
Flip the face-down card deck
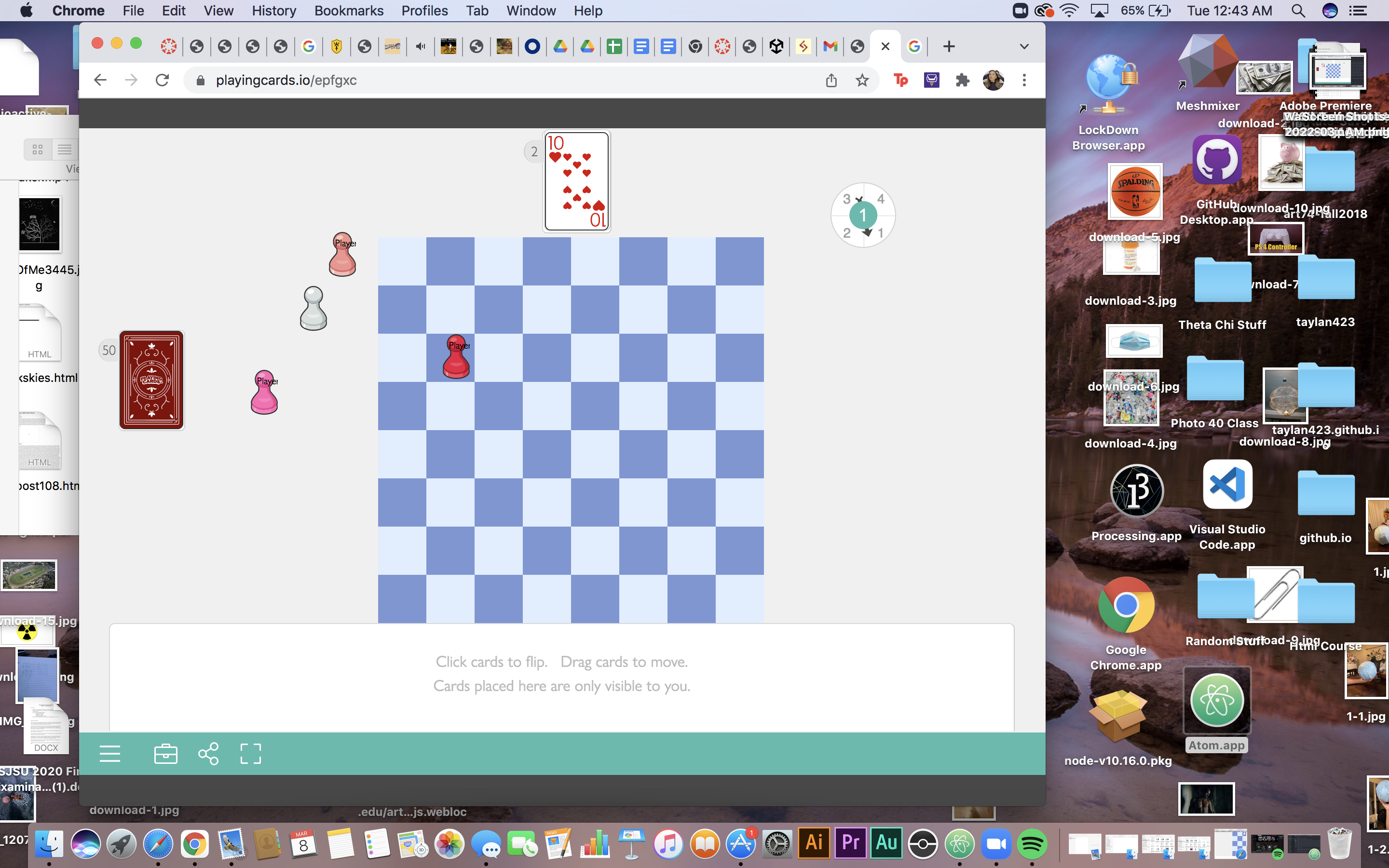[151, 380]
